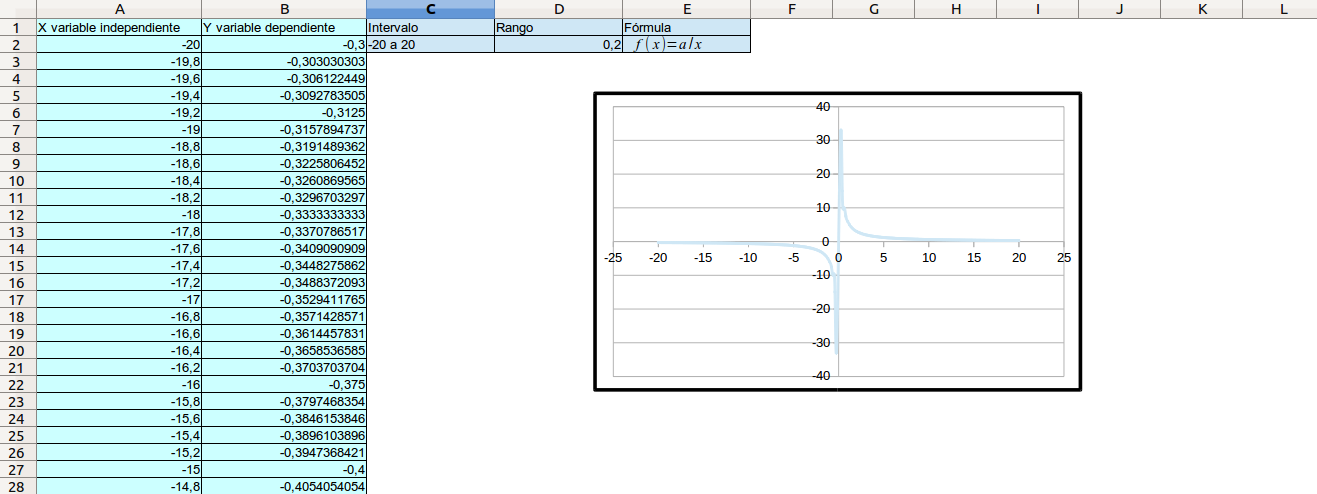
Task: Click cell with value -0,3846153846
Action: (x=285, y=418)
